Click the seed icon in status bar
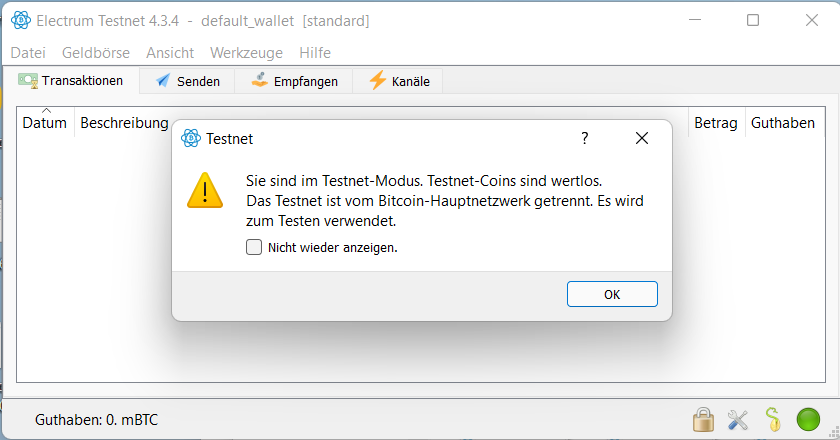This screenshot has width=840, height=440. click(773, 419)
